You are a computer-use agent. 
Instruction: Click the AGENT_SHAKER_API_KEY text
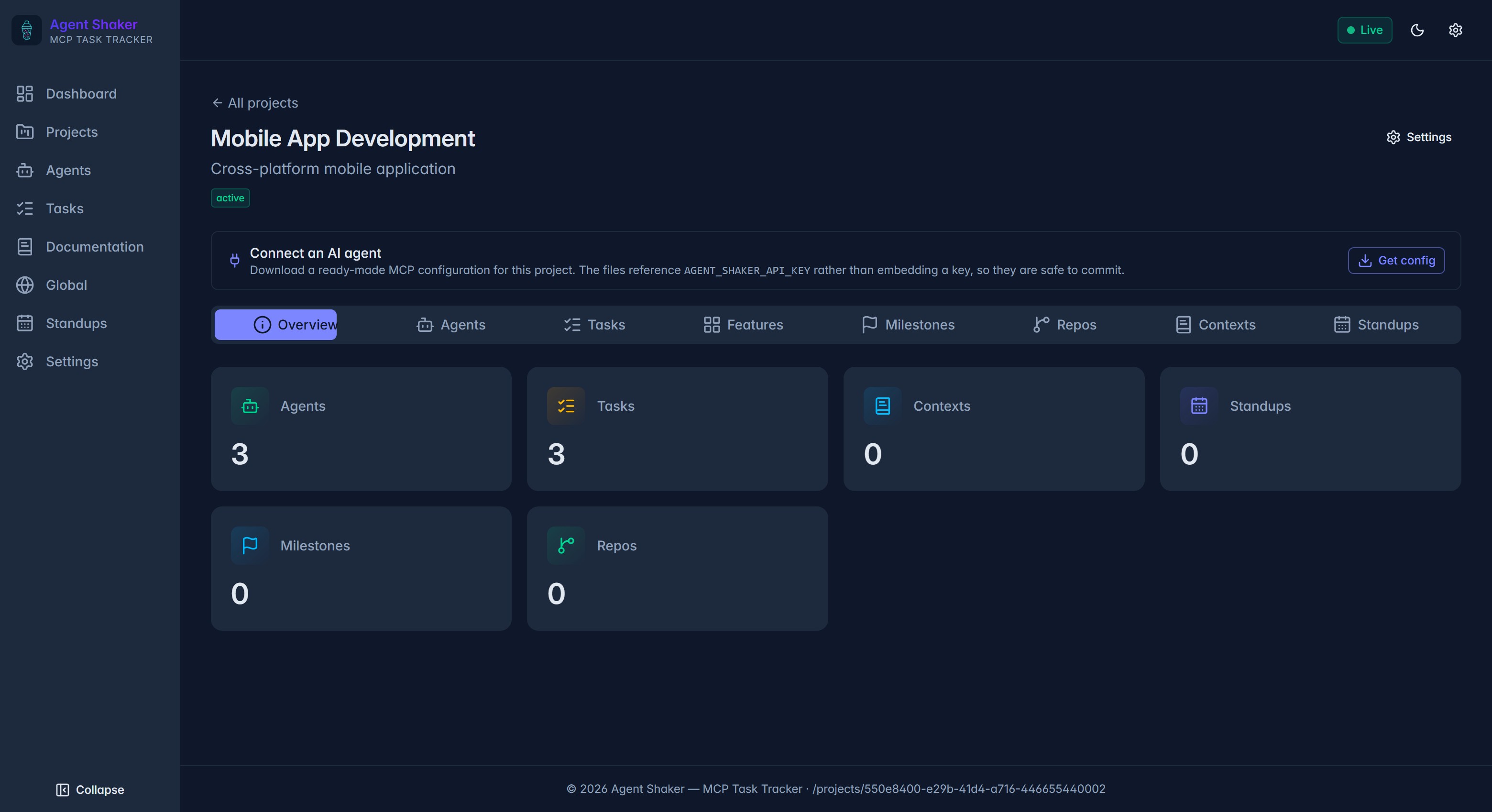(746, 271)
